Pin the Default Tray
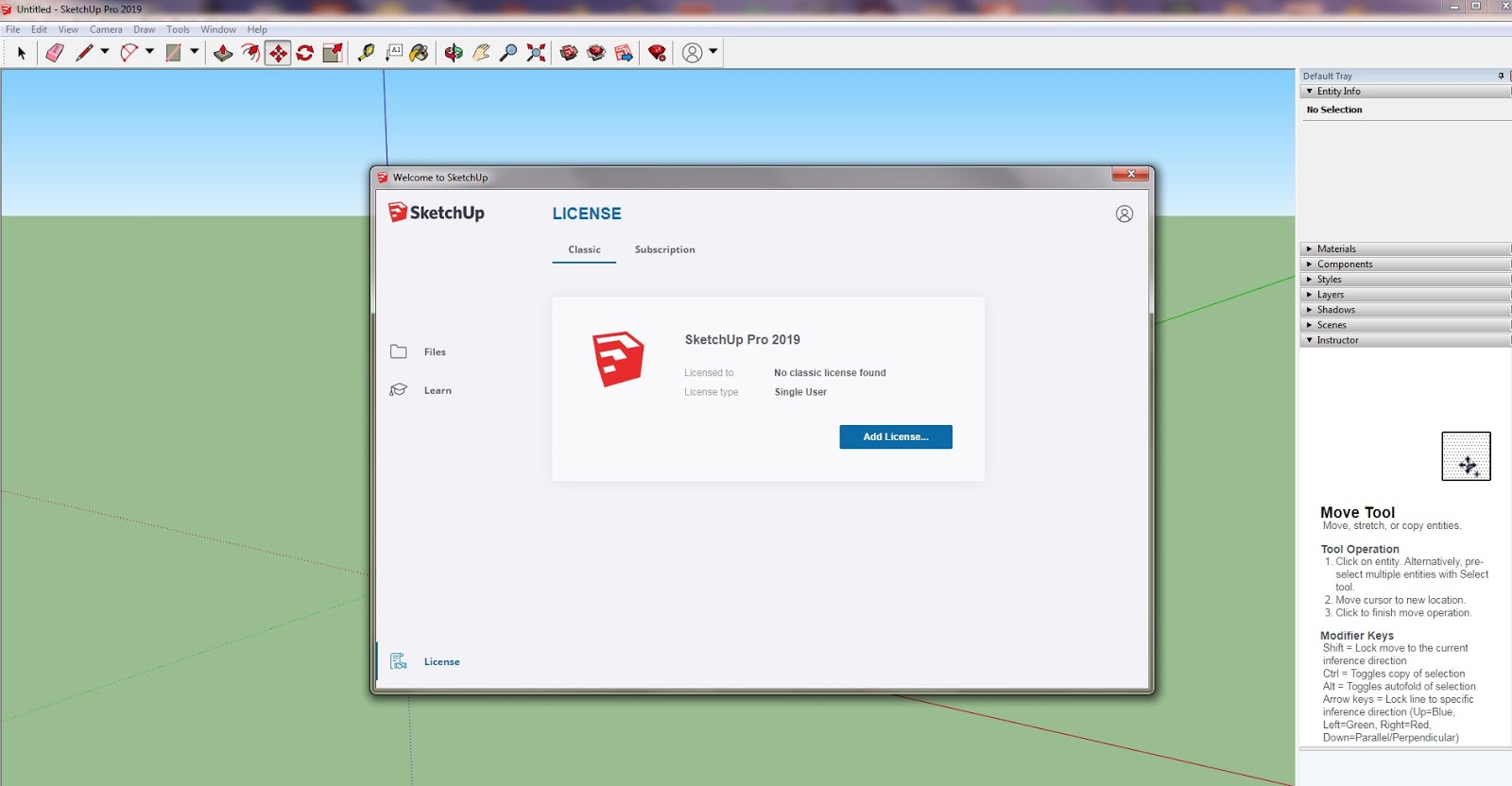 click(1501, 76)
